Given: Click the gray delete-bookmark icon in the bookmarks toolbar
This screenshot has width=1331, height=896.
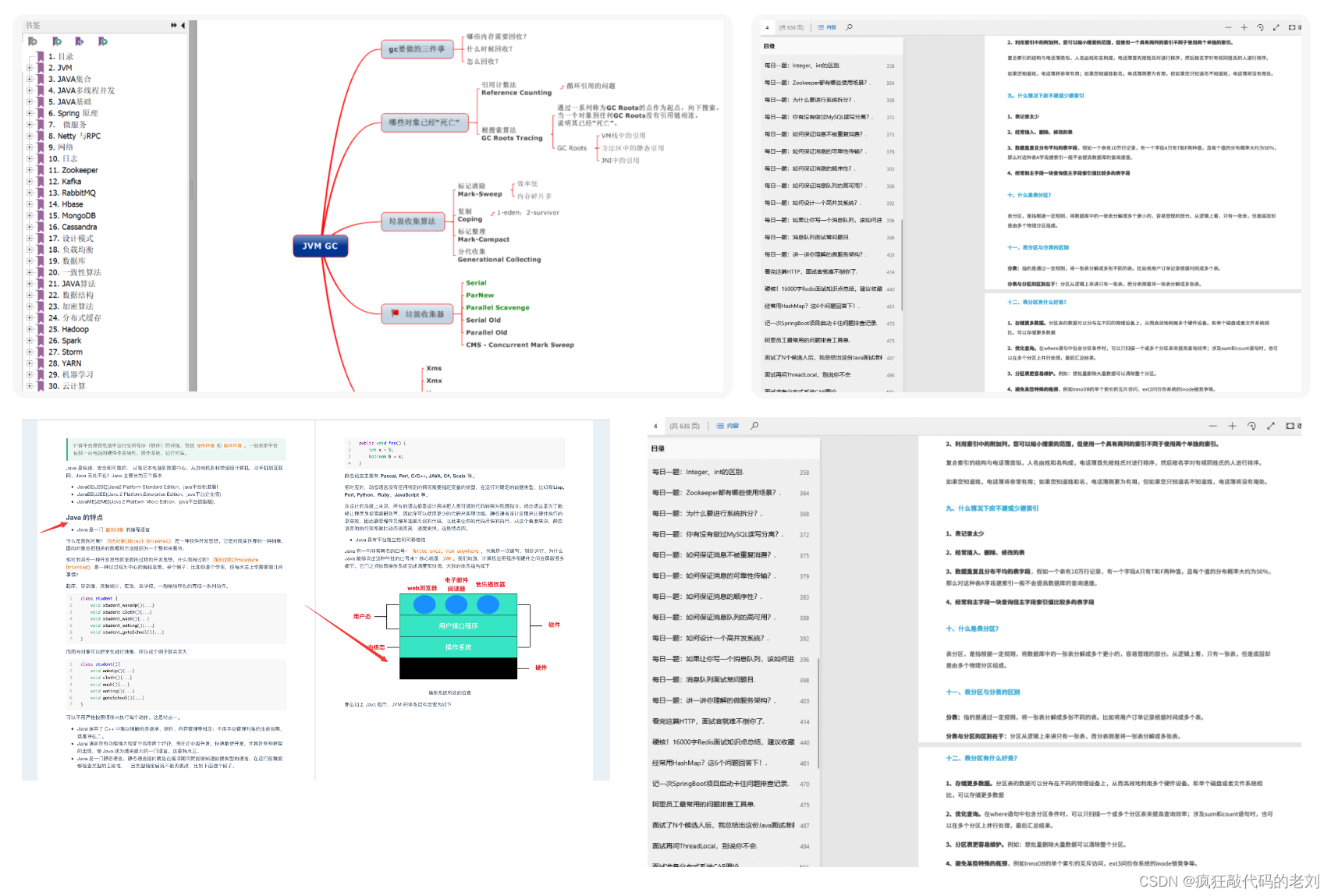Looking at the screenshot, I should point(33,41).
